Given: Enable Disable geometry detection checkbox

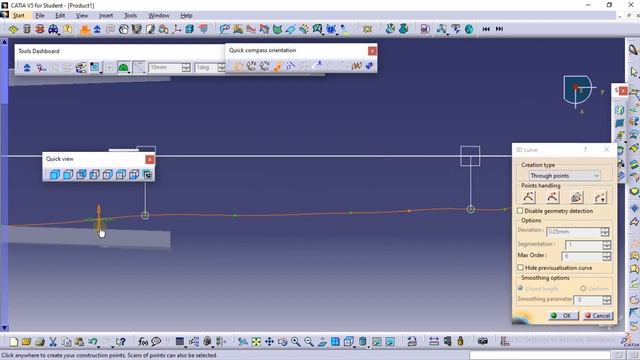Looking at the screenshot, I should (x=520, y=211).
